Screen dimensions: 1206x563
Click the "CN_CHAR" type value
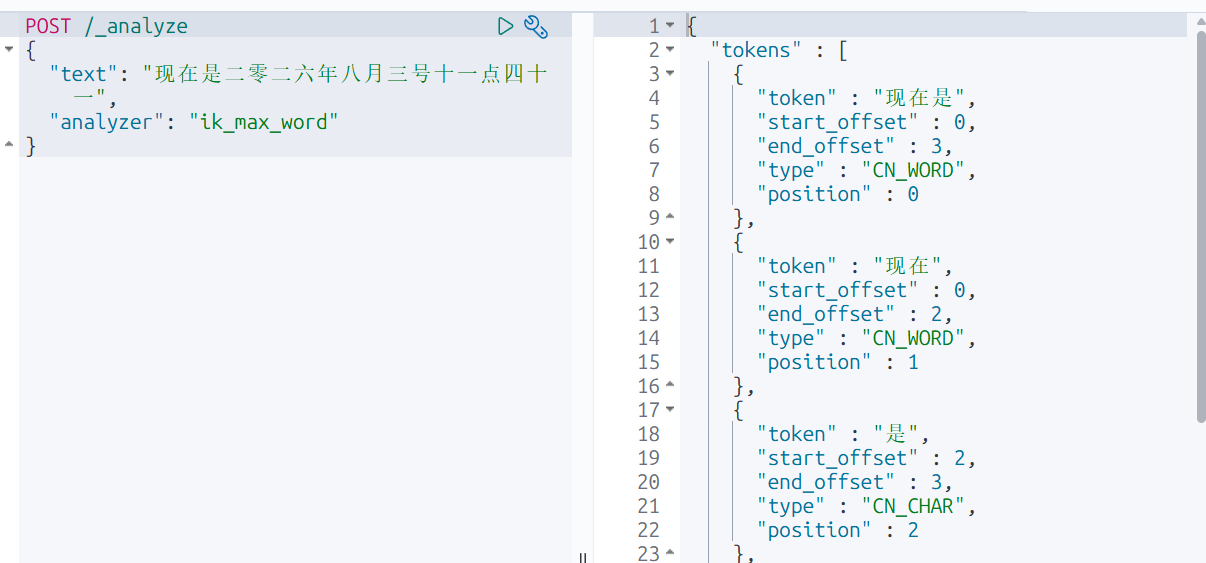(914, 506)
